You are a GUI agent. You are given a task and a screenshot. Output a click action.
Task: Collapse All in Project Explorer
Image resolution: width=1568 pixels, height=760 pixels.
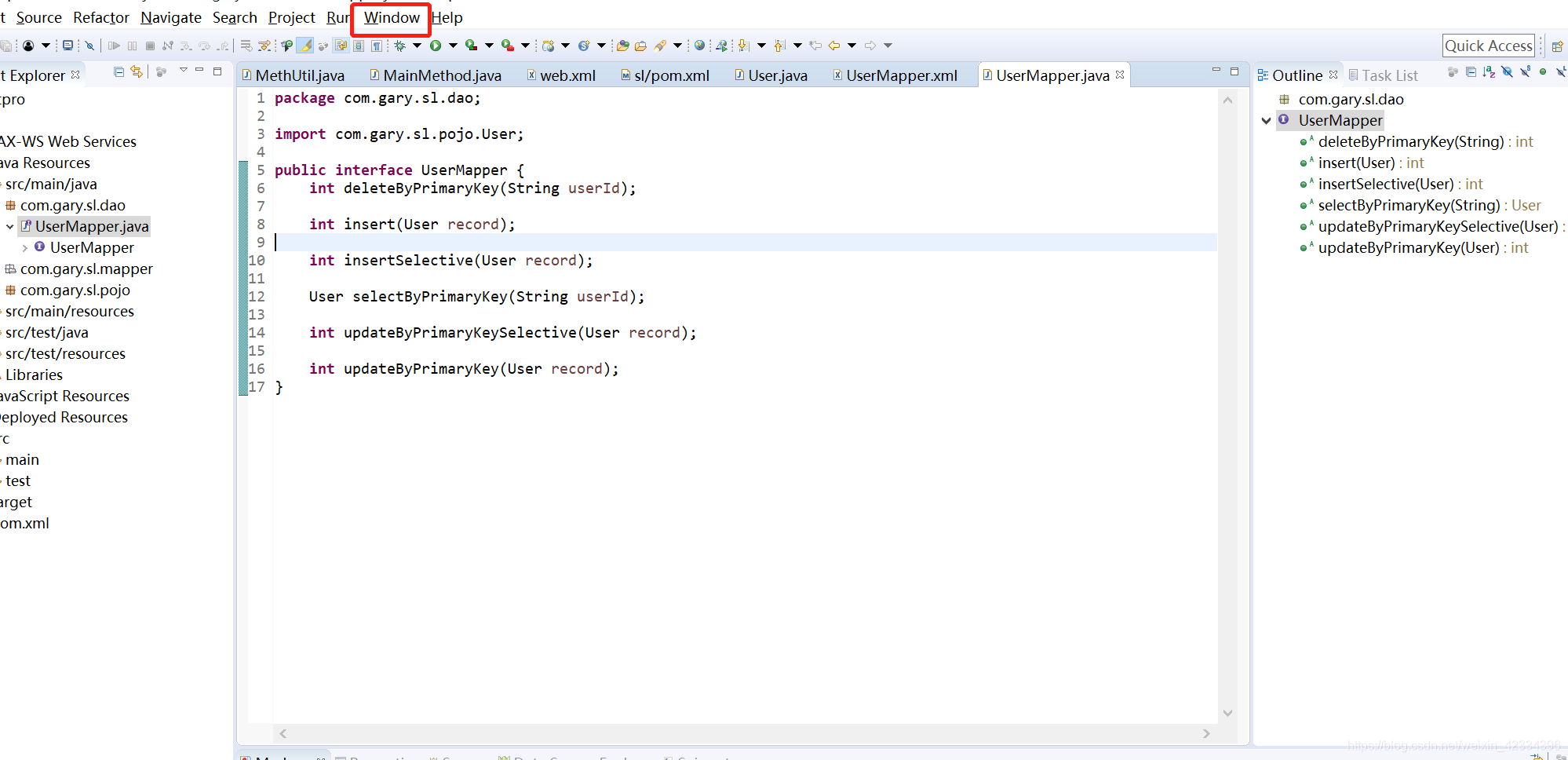click(119, 72)
